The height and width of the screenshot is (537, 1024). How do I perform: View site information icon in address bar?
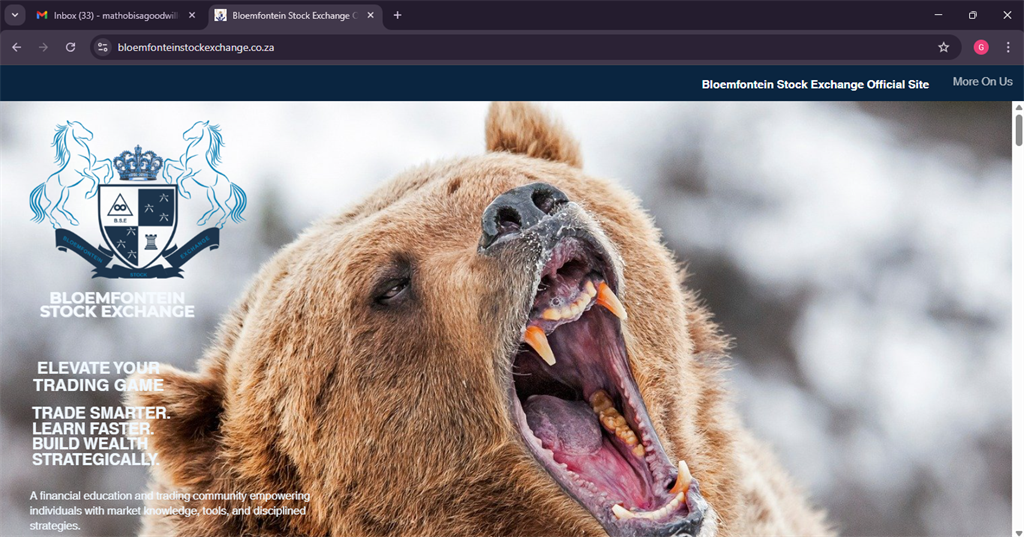coord(101,47)
